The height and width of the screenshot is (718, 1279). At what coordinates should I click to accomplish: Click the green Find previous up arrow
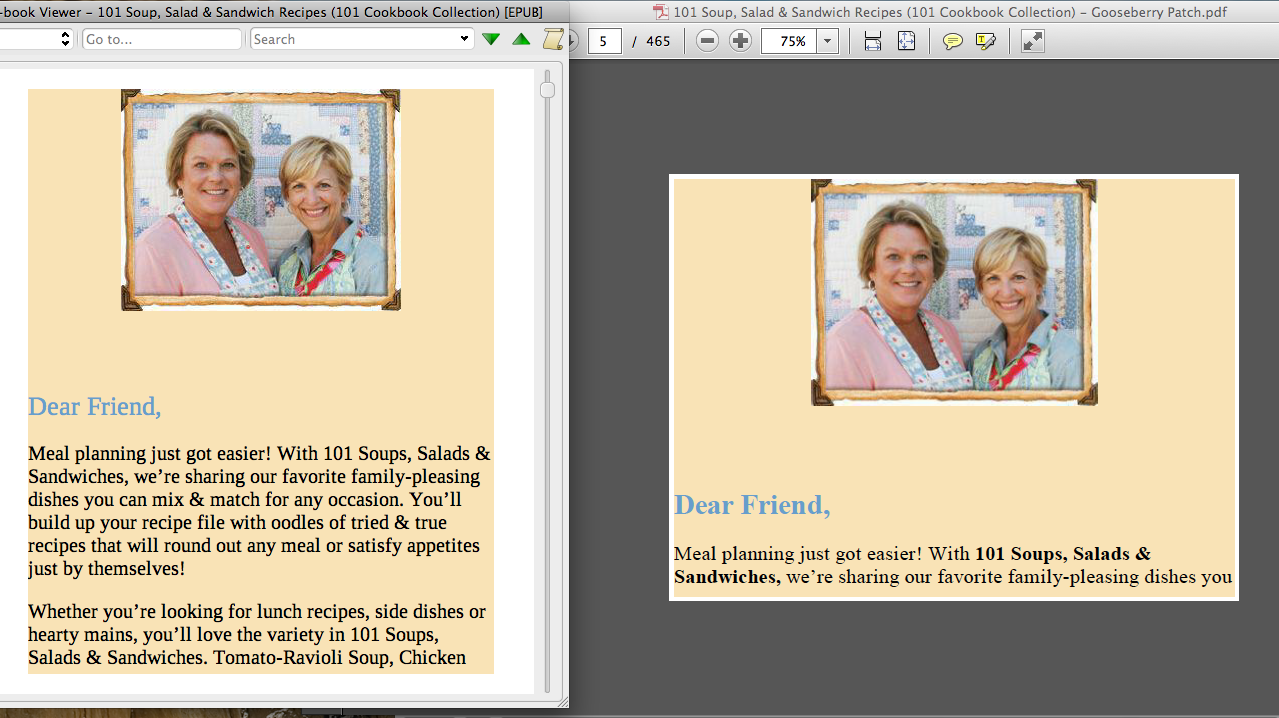pyautogui.click(x=521, y=39)
